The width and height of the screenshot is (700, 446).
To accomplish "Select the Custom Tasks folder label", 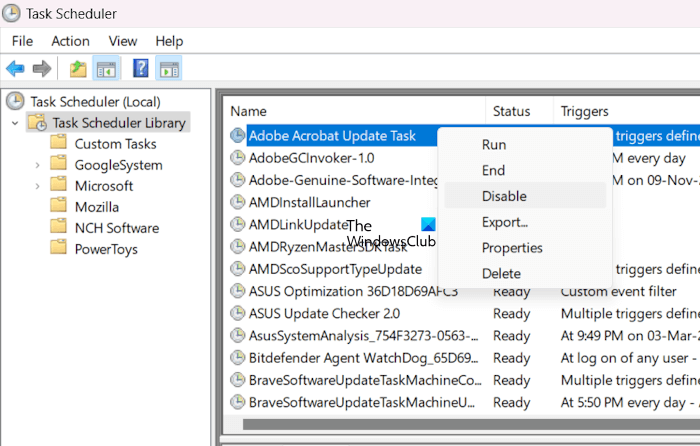I will tap(116, 144).
